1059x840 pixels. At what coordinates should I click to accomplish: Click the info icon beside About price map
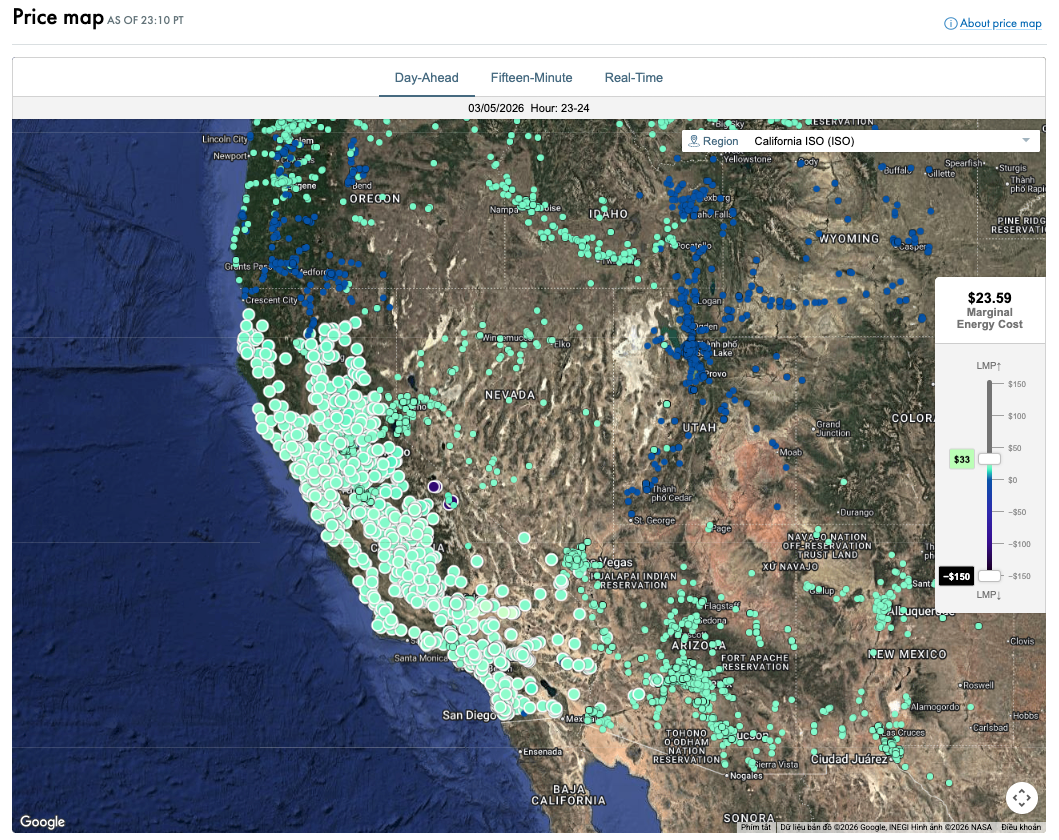pos(951,24)
